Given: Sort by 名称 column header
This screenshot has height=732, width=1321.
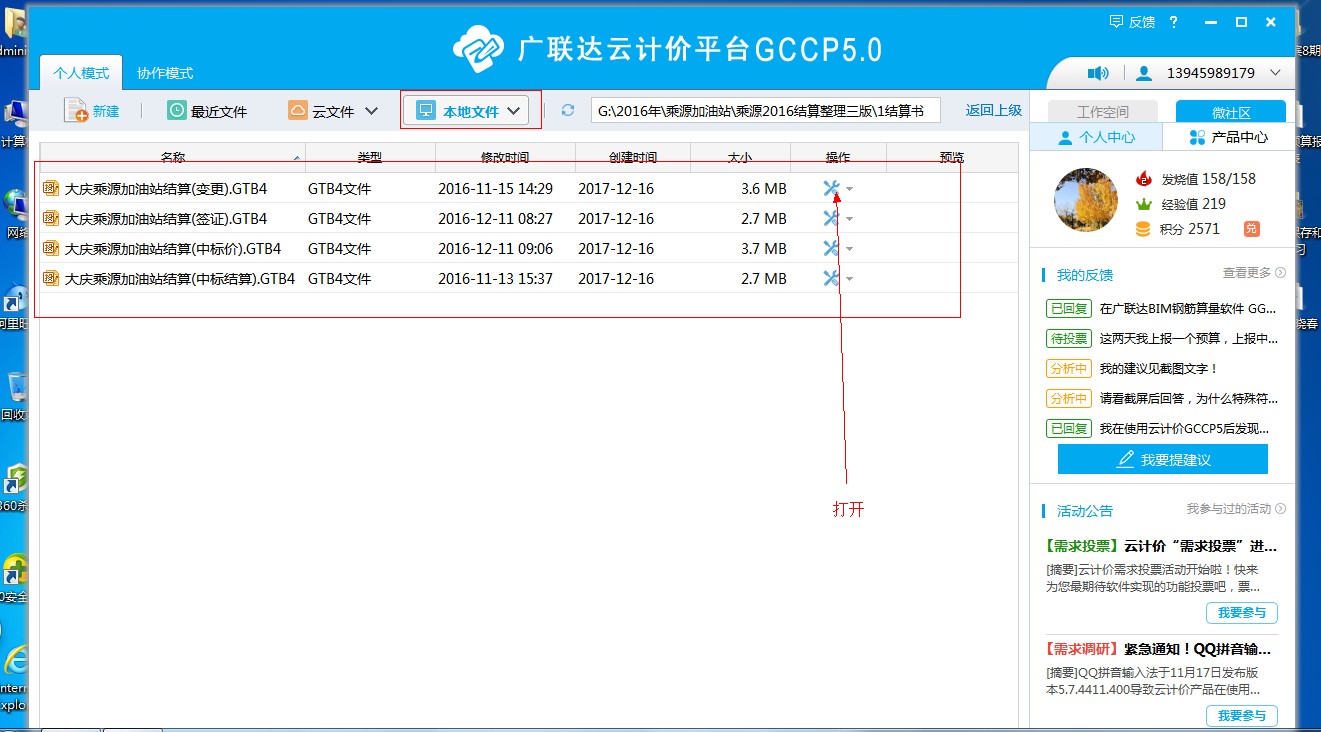Looking at the screenshot, I should tap(173, 157).
